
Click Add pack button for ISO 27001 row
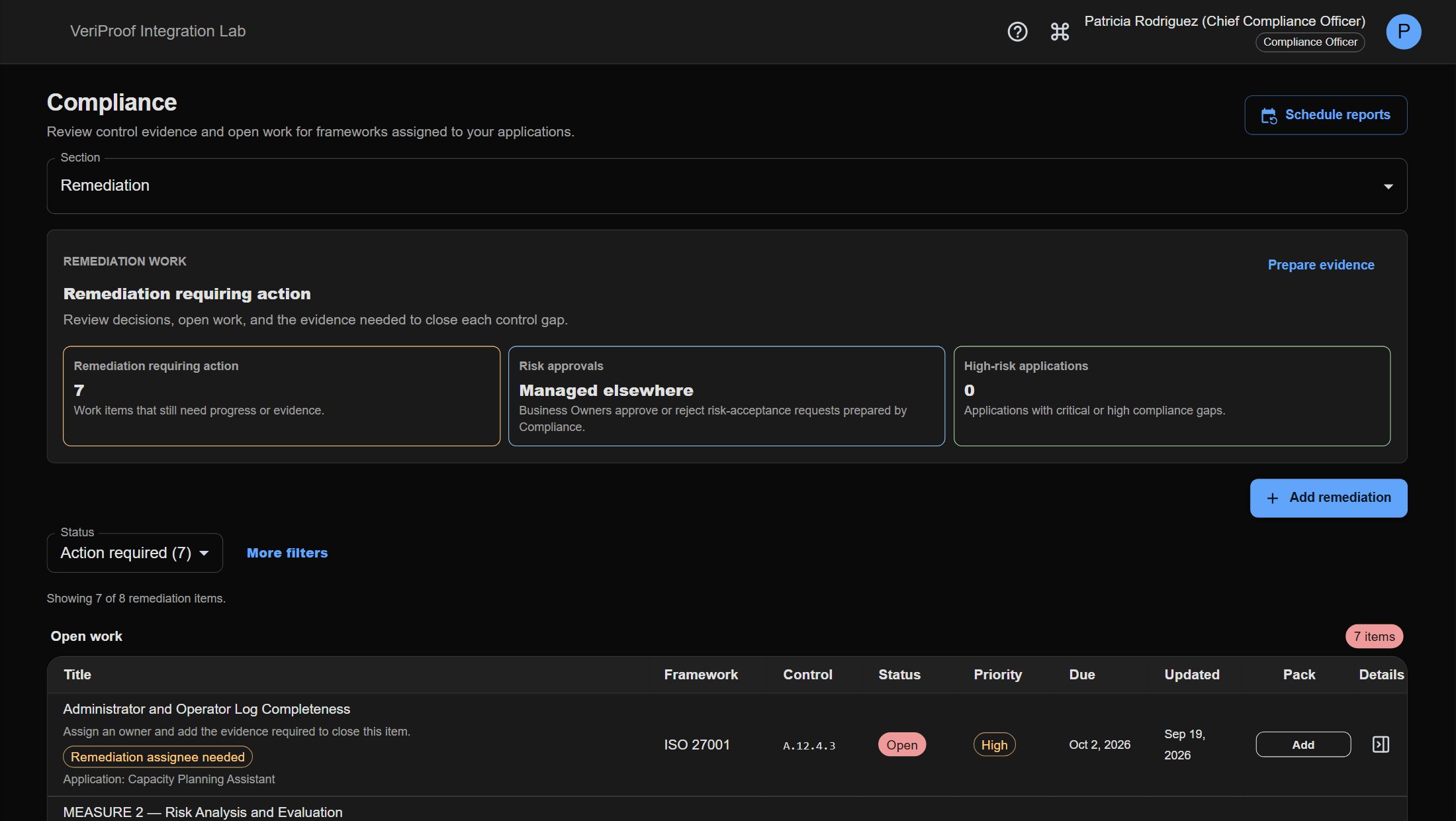pos(1303,744)
